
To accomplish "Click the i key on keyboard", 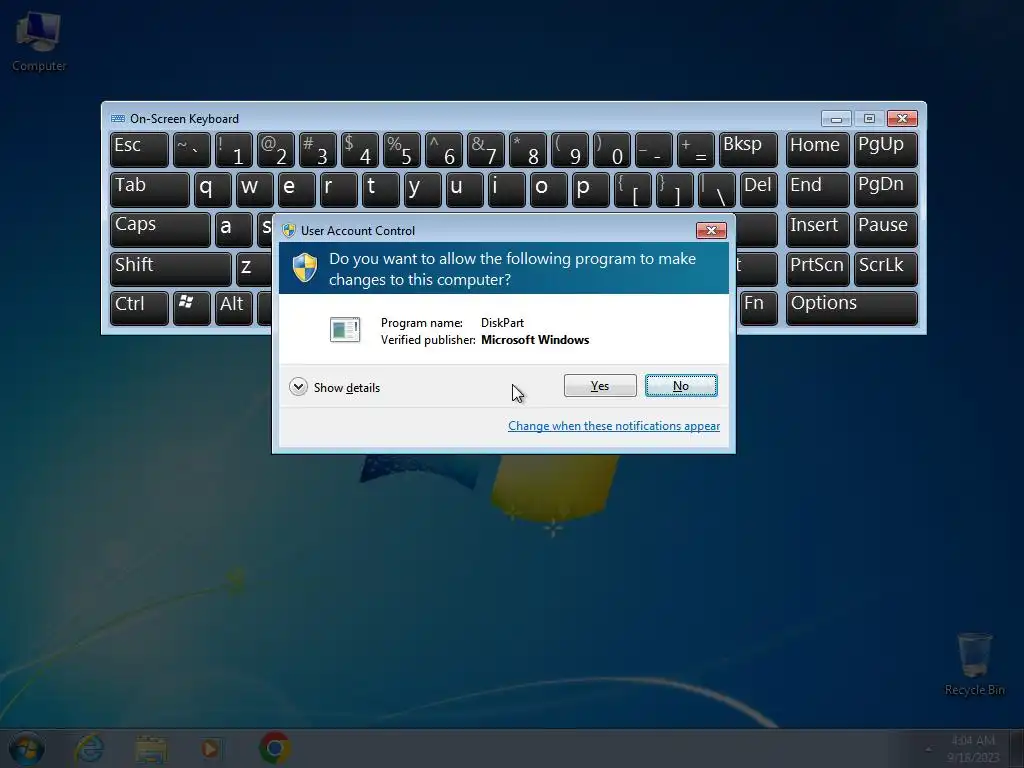I will 507,189.
